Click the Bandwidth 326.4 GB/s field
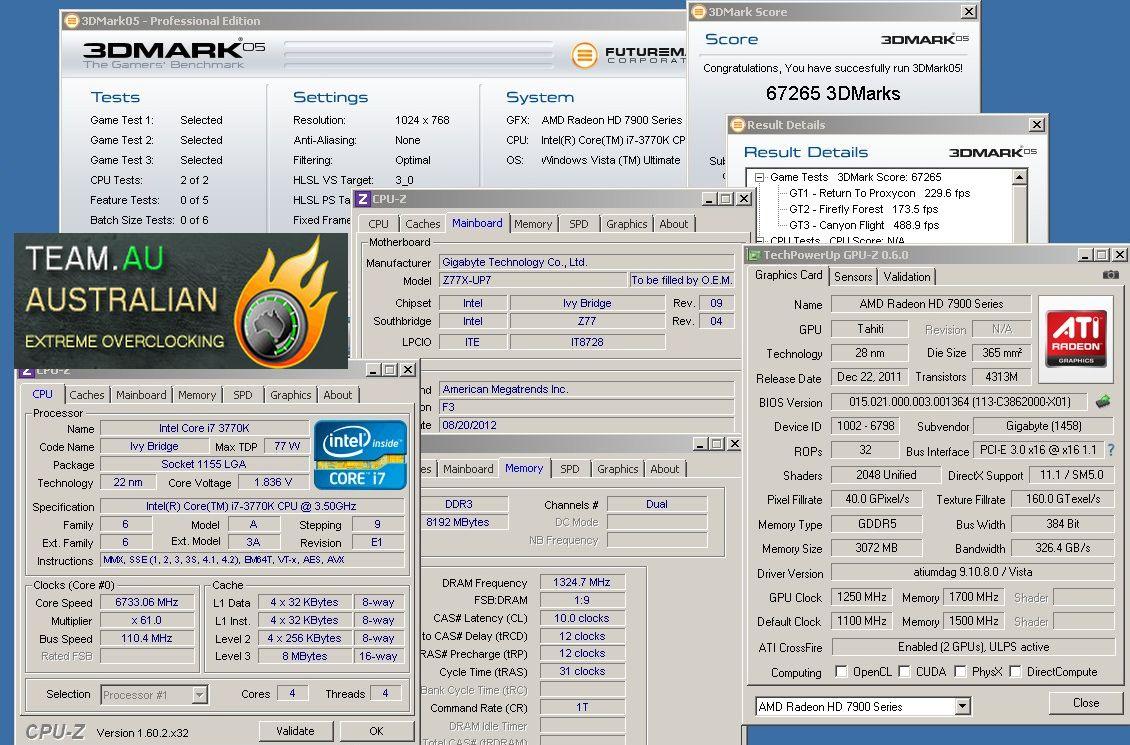The width and height of the screenshot is (1130, 745). (1062, 548)
